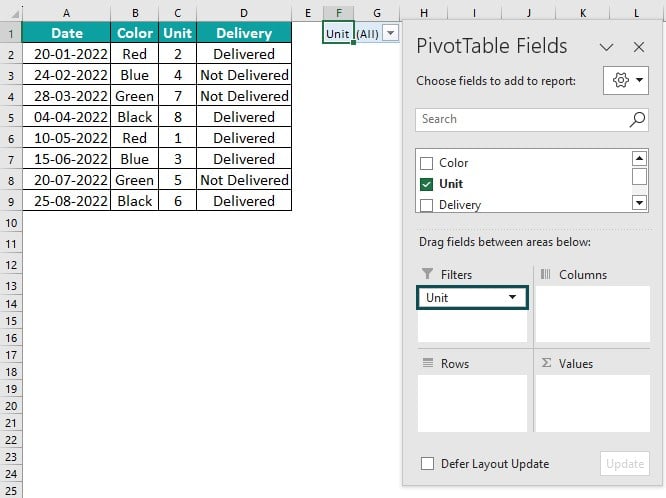Select column G header
Screen dimensions: 666x498
377,13
